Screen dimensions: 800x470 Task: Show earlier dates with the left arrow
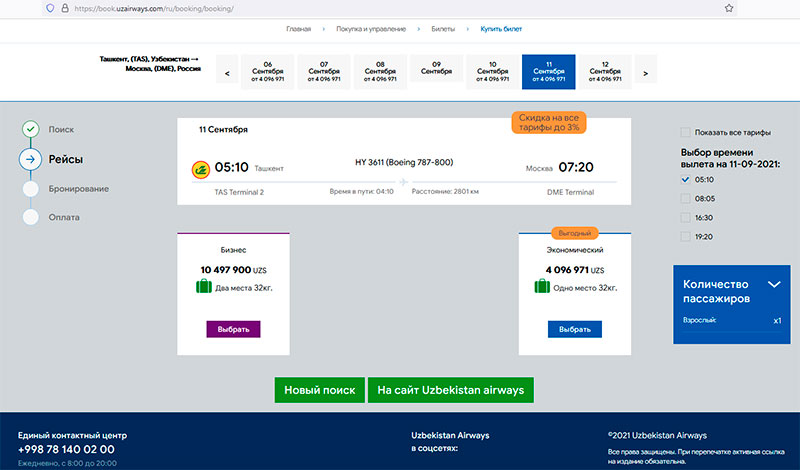(x=228, y=73)
